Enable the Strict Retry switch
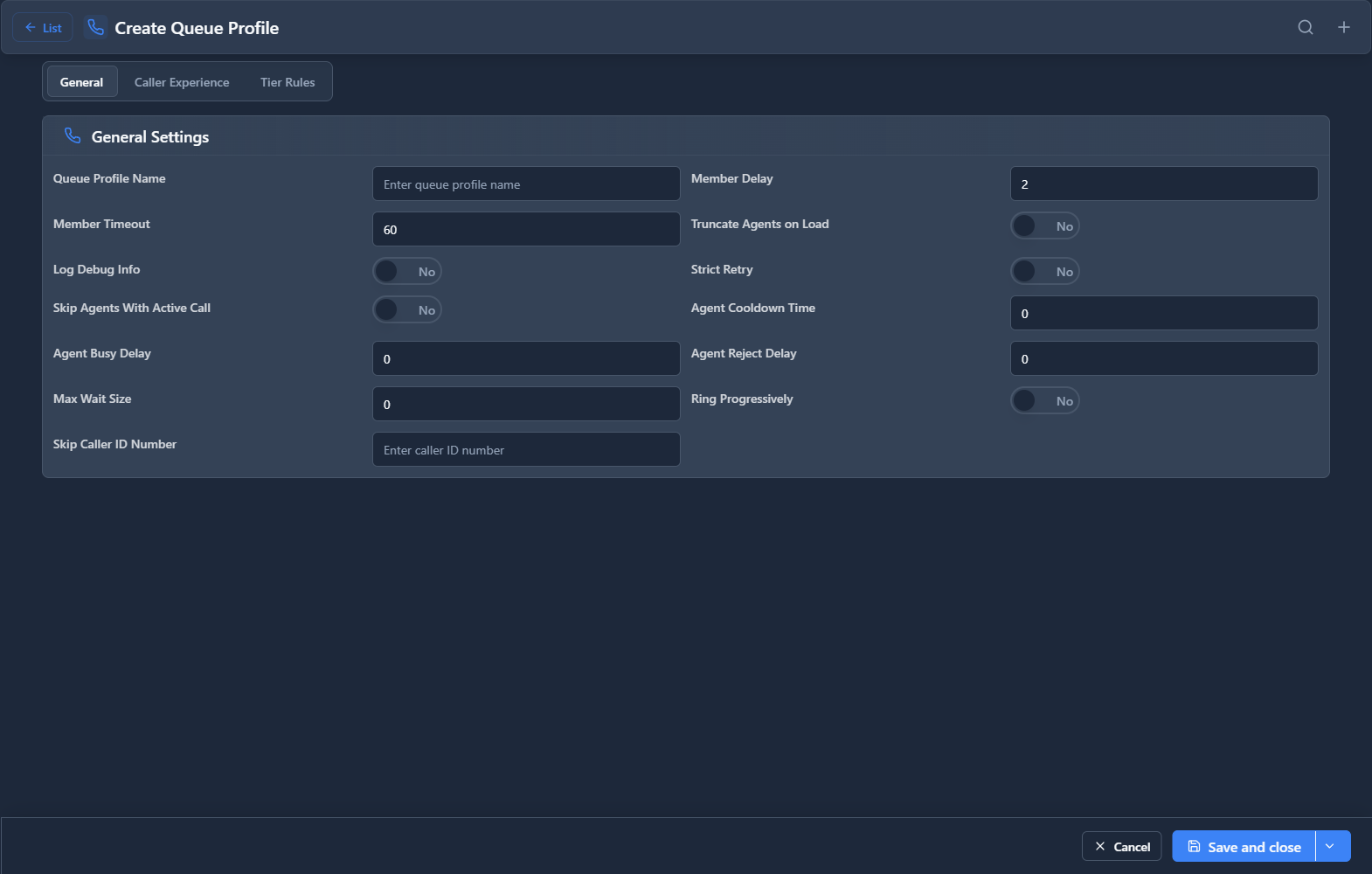The width and height of the screenshot is (1372, 874). (1045, 271)
